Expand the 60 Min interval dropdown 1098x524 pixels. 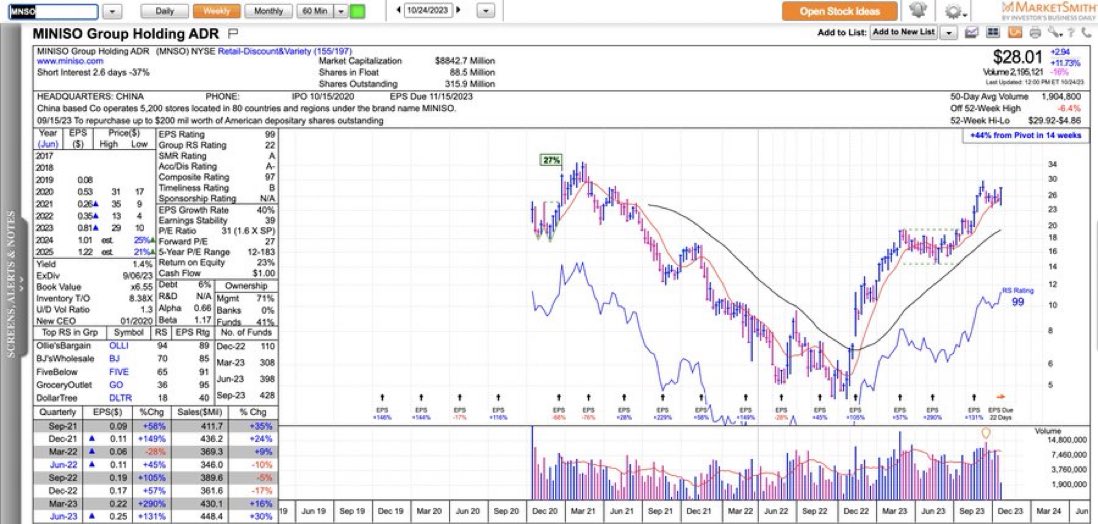(340, 11)
